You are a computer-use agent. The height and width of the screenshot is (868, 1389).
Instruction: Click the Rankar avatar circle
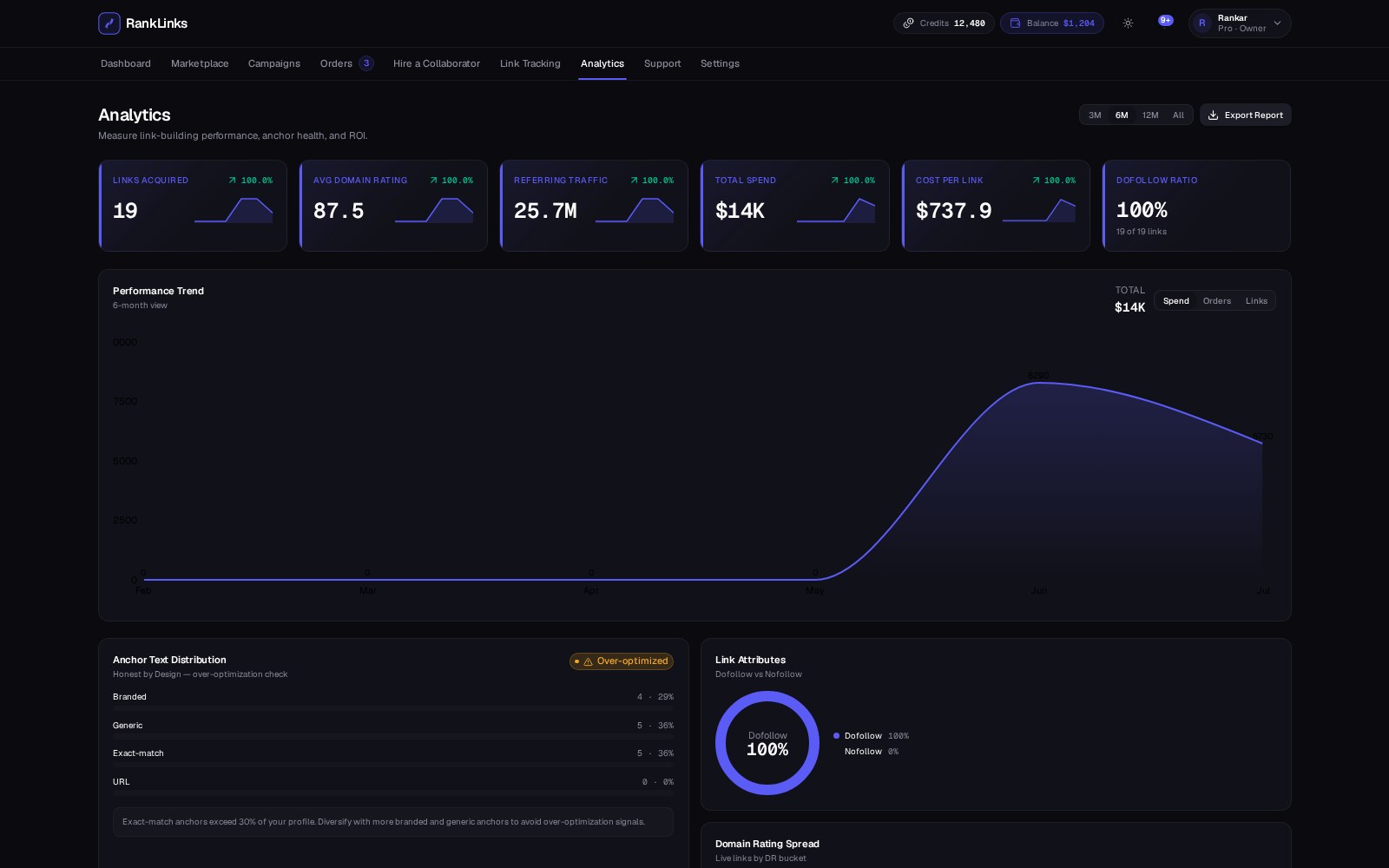coord(1202,23)
